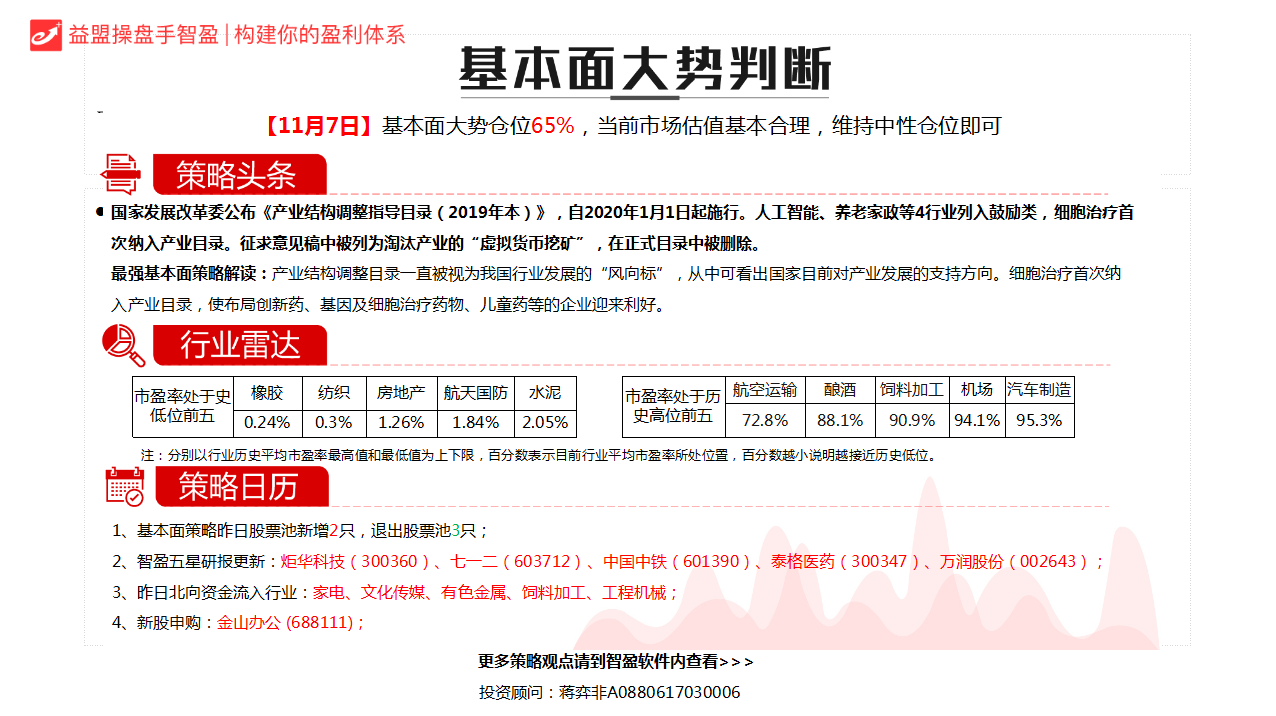
Task: Click the magnifier pie-chart icon beside 行业雷达
Action: coord(124,346)
